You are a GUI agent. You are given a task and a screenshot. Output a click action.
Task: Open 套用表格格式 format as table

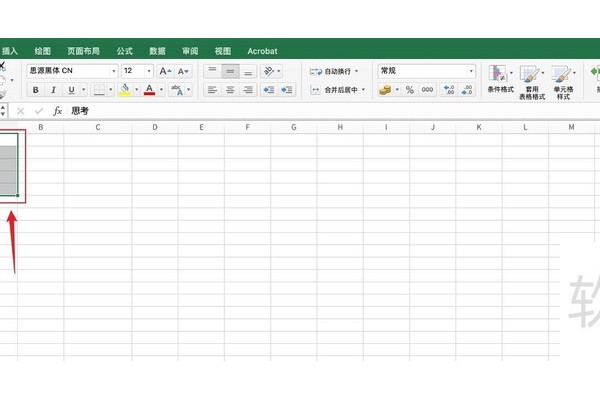532,82
